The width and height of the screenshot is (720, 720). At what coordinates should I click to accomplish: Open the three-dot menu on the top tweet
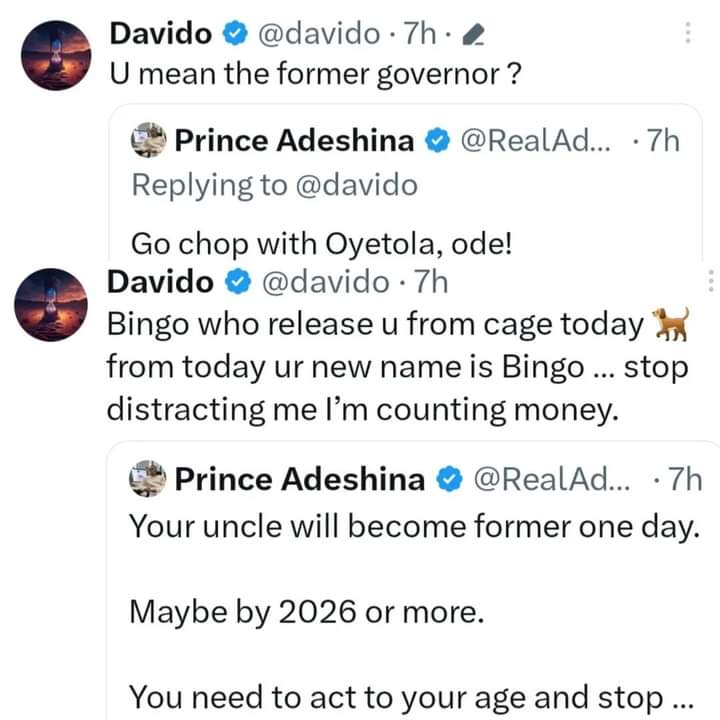(x=687, y=33)
